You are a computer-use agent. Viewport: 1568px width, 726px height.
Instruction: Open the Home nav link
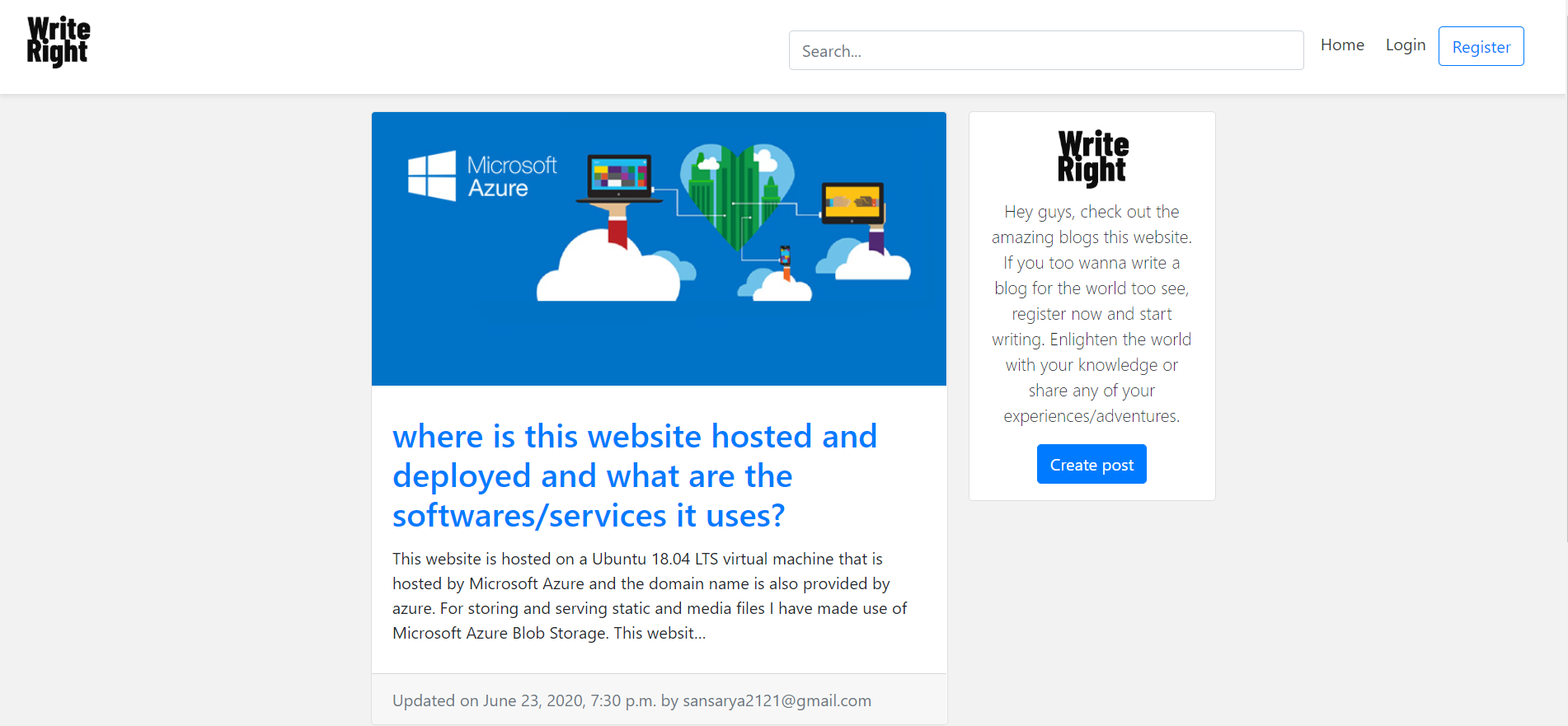[1342, 45]
